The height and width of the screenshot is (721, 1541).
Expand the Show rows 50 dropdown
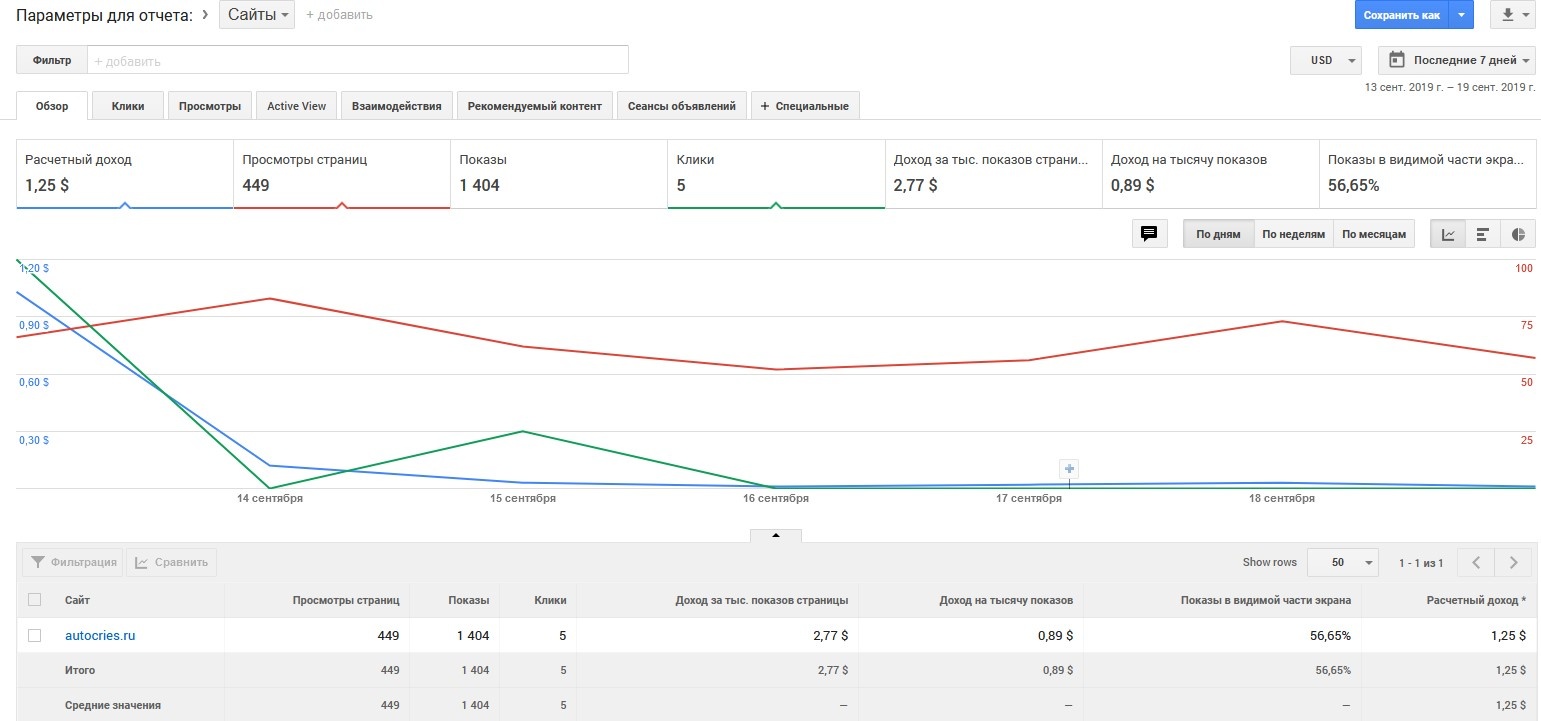(x=1343, y=562)
